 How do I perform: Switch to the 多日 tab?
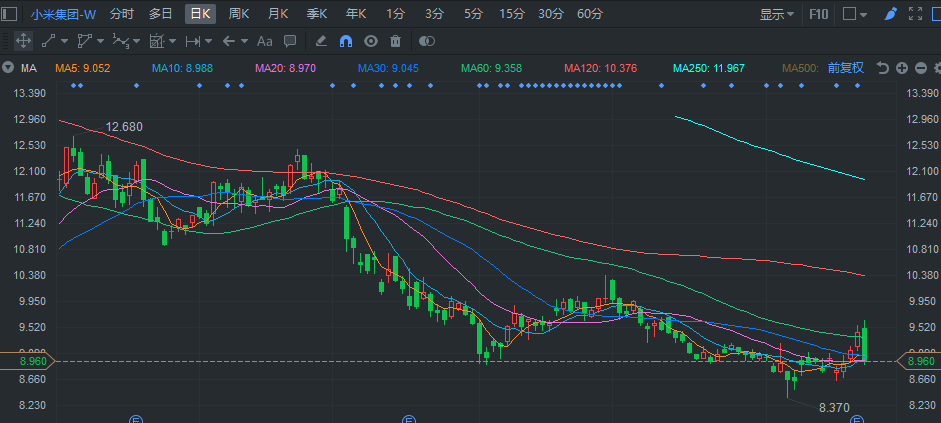tap(161, 14)
